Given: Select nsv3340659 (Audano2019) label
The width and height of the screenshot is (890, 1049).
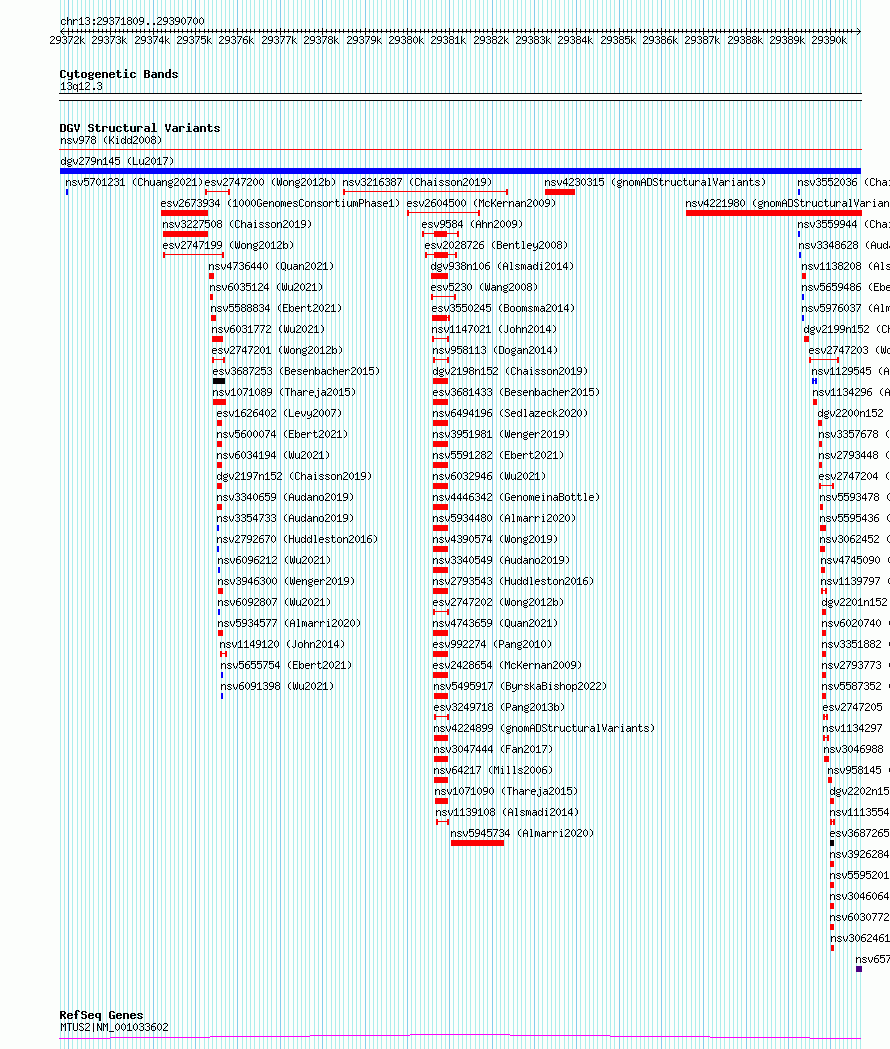Looking at the screenshot, I should (285, 497).
